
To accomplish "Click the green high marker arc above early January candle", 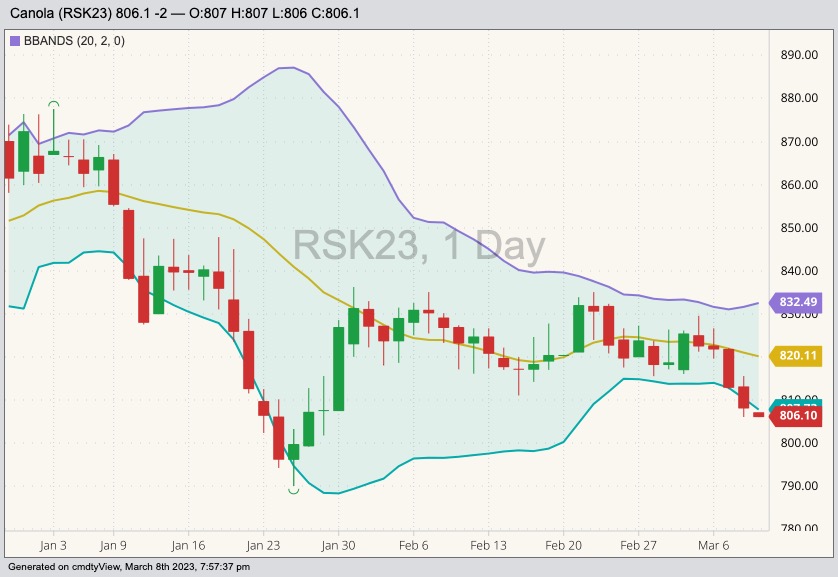I will click(54, 103).
